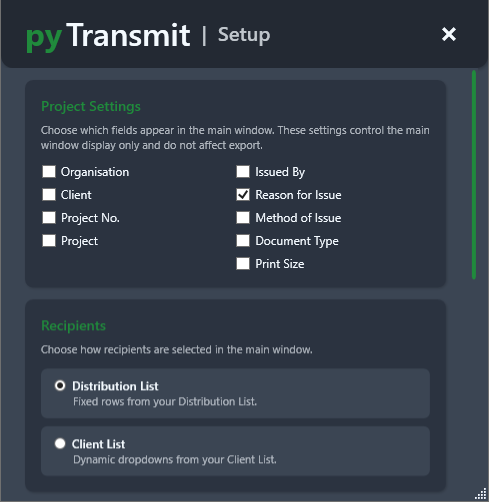Click the pyTransmit logo in the header
The image size is (489, 502).
(x=108, y=36)
